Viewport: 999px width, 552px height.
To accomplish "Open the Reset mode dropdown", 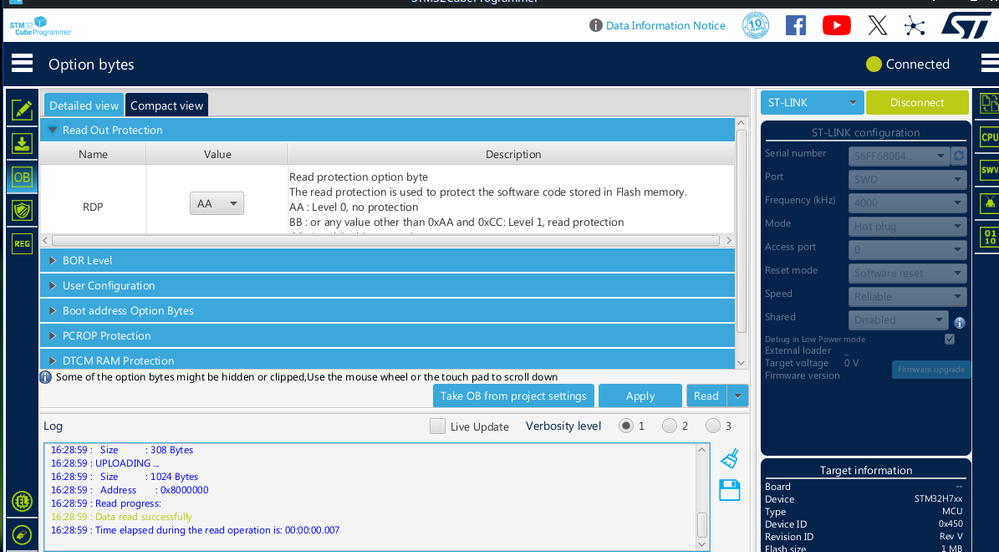I will coord(908,273).
